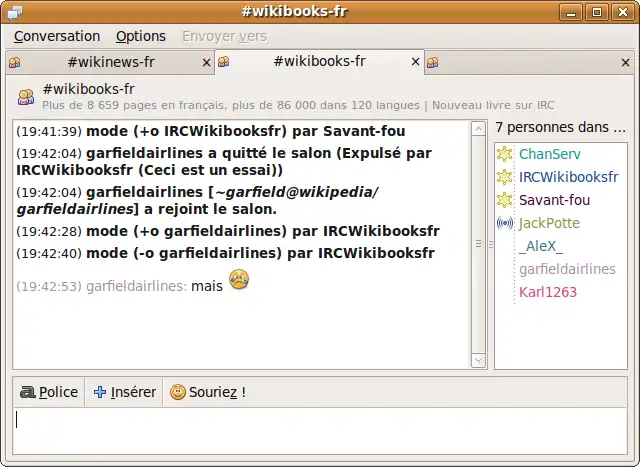Click the chat icon on the third tab
The height and width of the screenshot is (467, 640).
(433, 63)
